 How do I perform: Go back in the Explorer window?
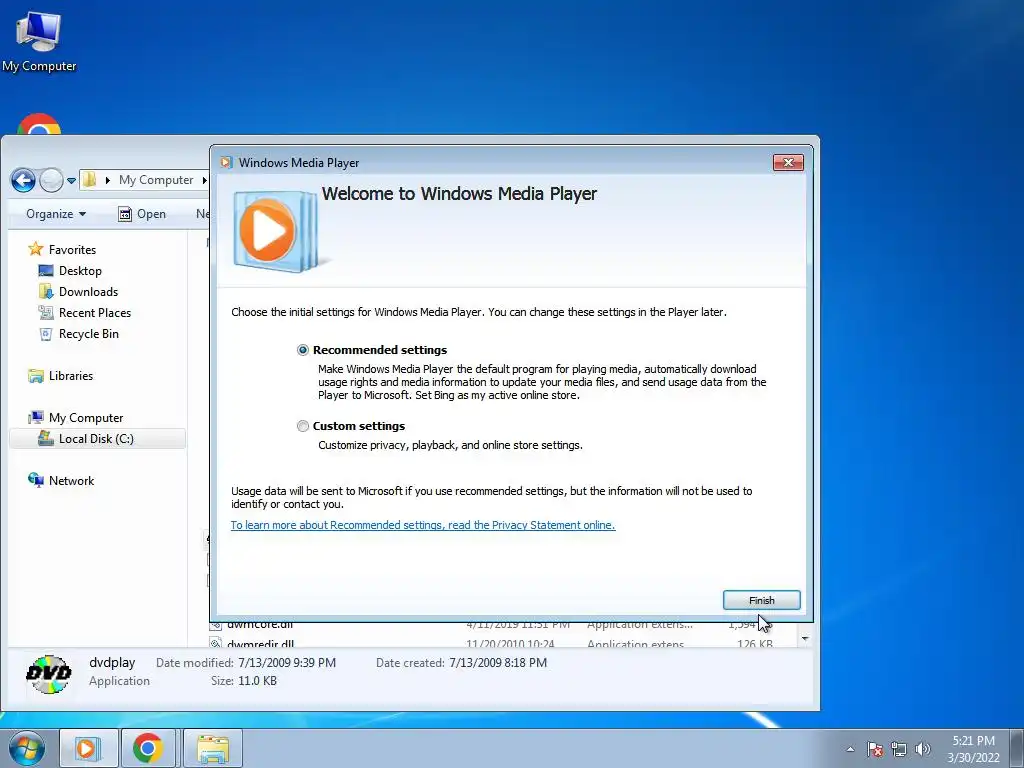23,180
